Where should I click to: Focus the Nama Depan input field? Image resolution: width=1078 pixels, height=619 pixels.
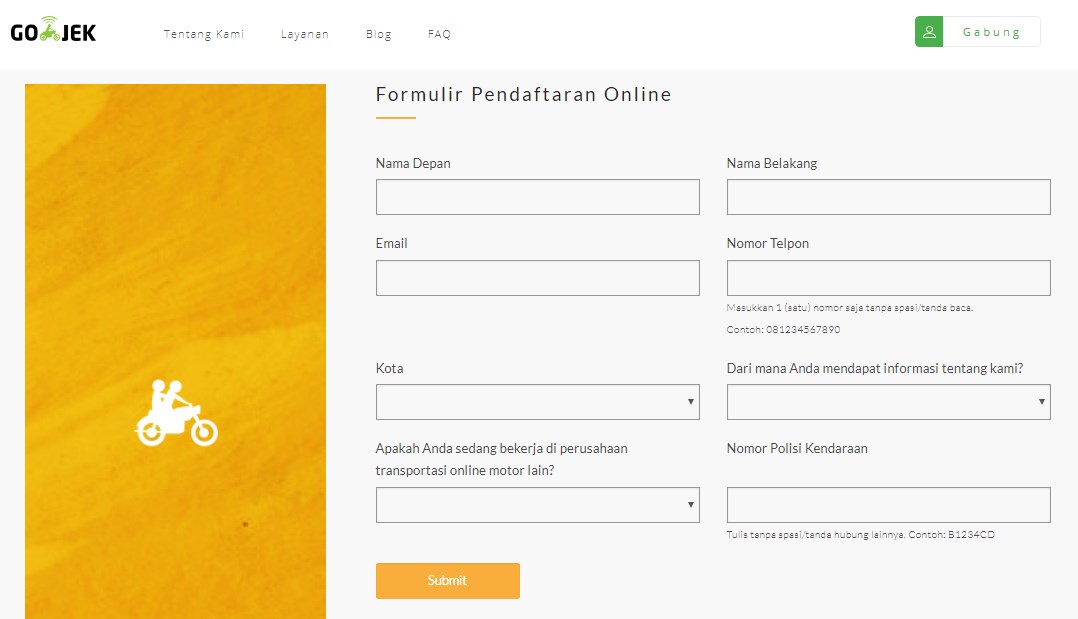tap(537, 197)
